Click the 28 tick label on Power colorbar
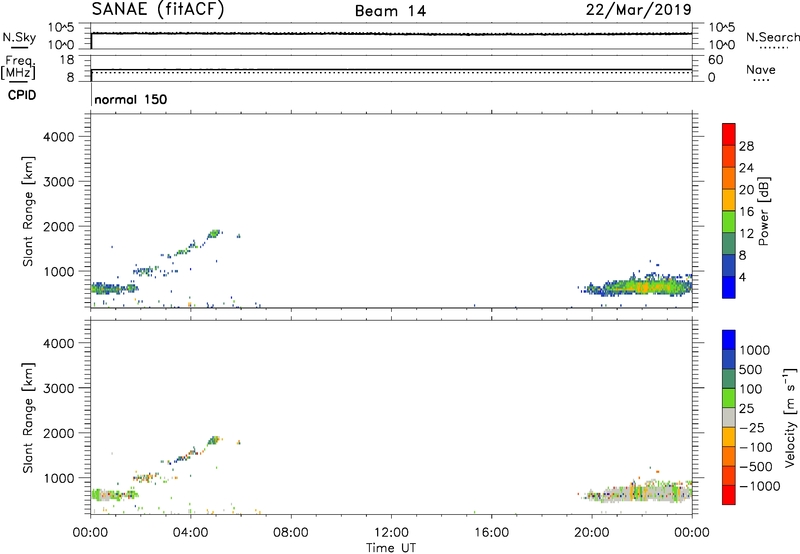Viewport: 800px width, 554px height. click(746, 146)
